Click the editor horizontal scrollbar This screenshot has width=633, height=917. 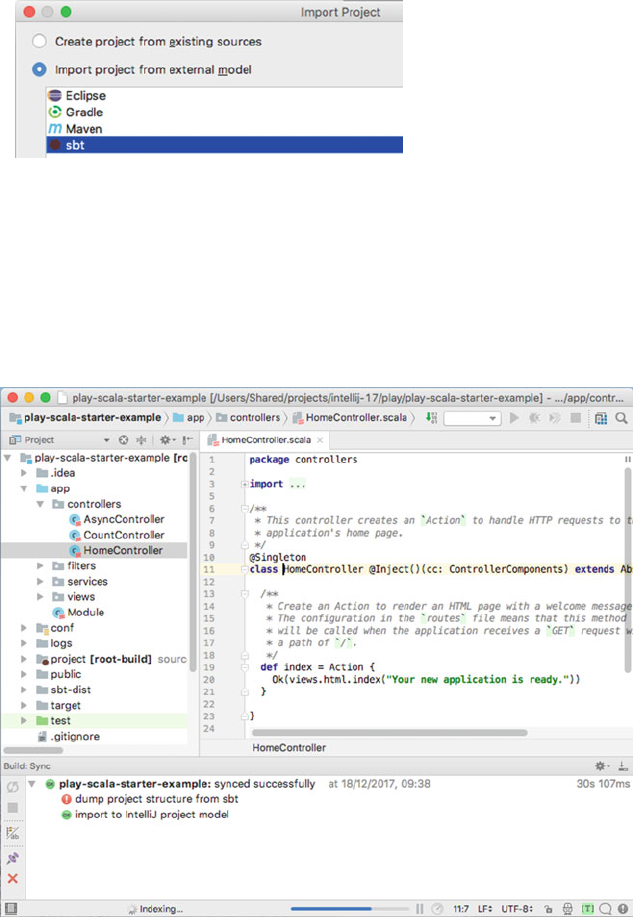click(x=390, y=733)
